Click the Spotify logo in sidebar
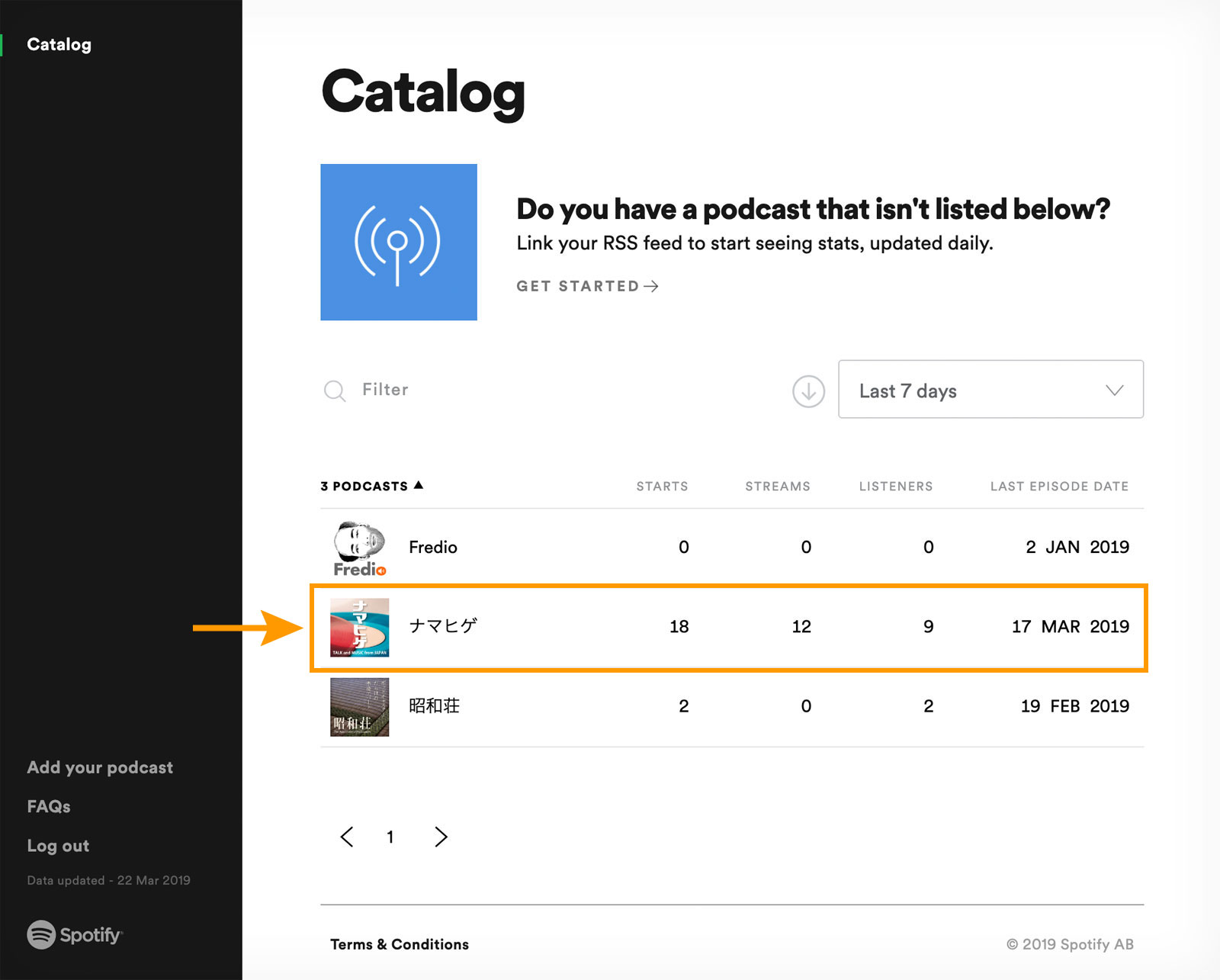 (75, 935)
